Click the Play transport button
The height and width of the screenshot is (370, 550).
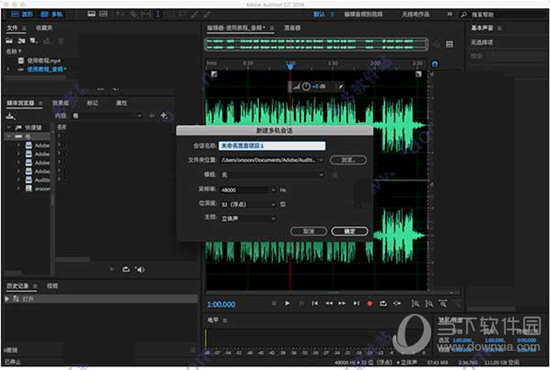pyautogui.click(x=287, y=303)
